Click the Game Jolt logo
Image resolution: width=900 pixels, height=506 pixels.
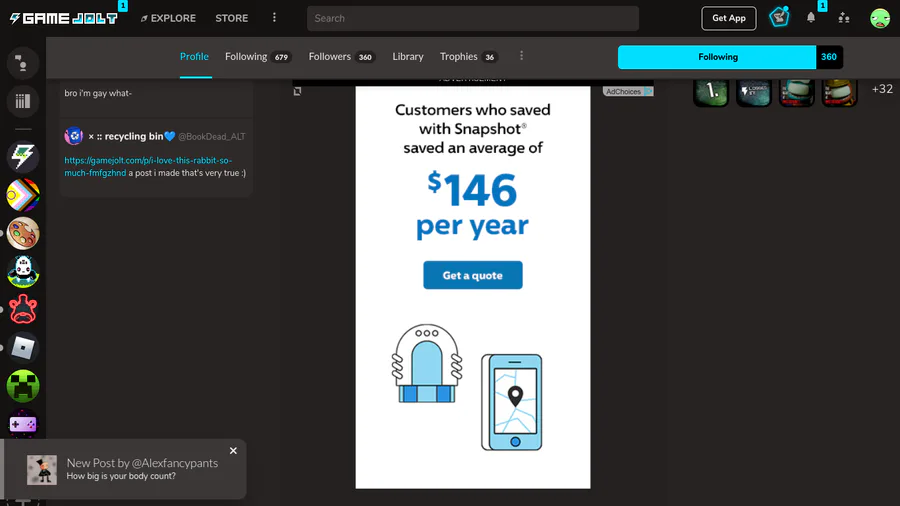click(x=64, y=18)
